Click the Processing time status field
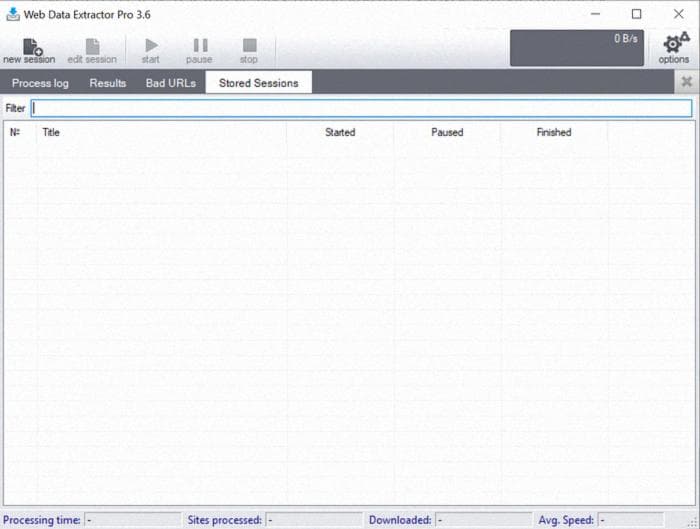The image size is (700, 529). pyautogui.click(x=133, y=520)
